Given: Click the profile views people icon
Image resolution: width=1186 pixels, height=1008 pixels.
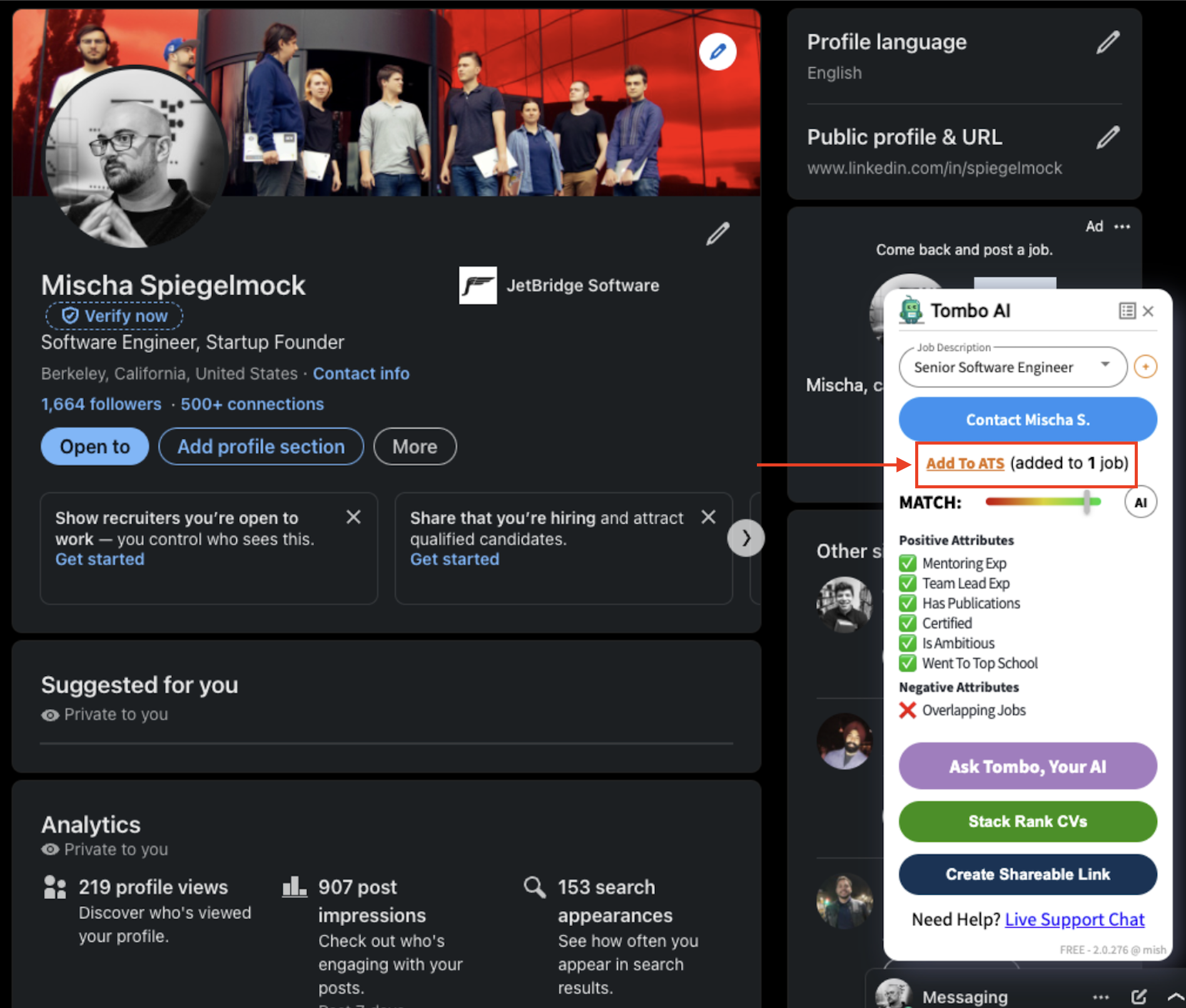Looking at the screenshot, I should click(55, 887).
